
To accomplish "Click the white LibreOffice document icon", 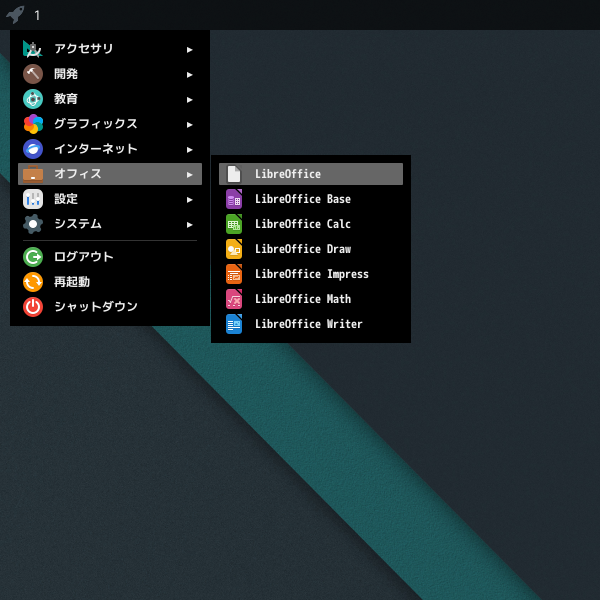I will pos(234,174).
